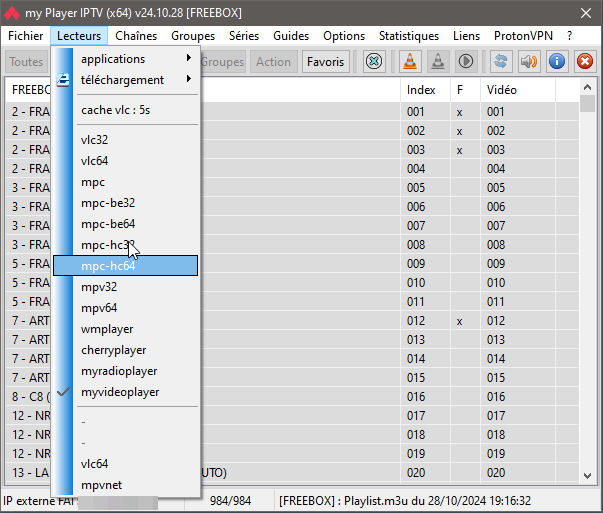Click the red app logo in title bar
Viewport: 603px width, 513px height.
[x=12, y=13]
